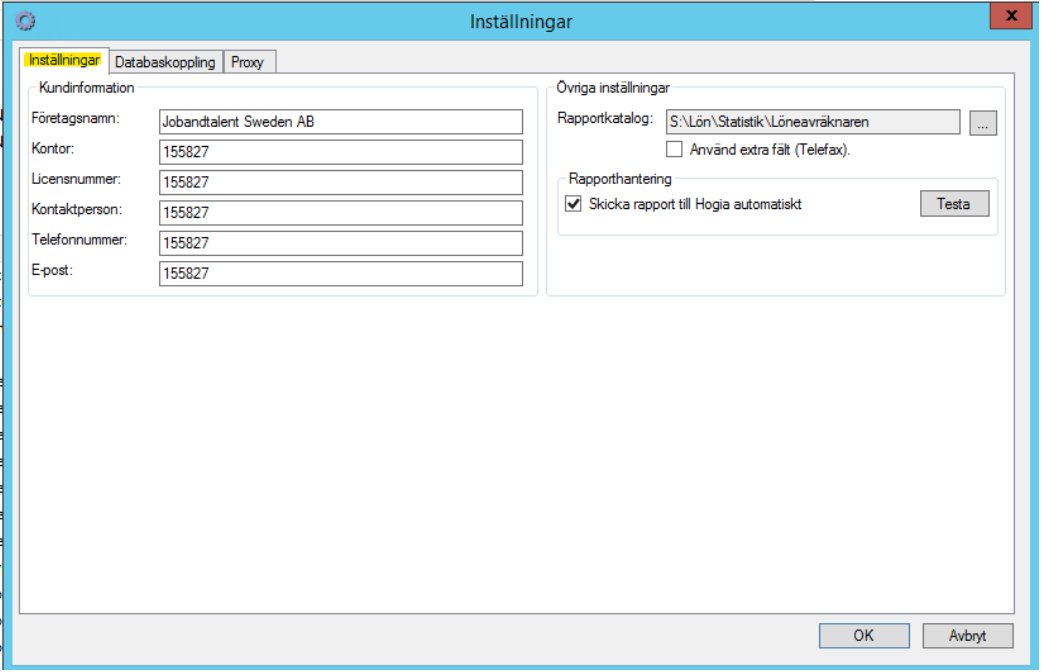Click the app icon in title bar
1042x672 pixels.
tap(26, 20)
